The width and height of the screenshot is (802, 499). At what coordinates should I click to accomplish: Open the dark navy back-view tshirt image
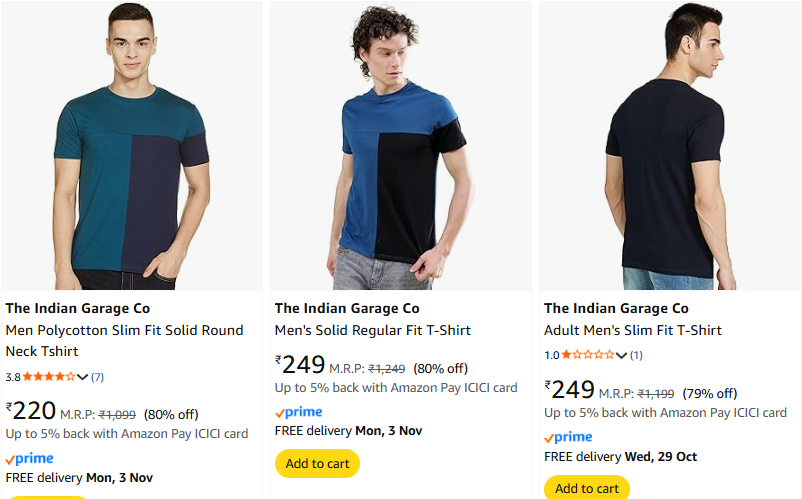(670, 147)
